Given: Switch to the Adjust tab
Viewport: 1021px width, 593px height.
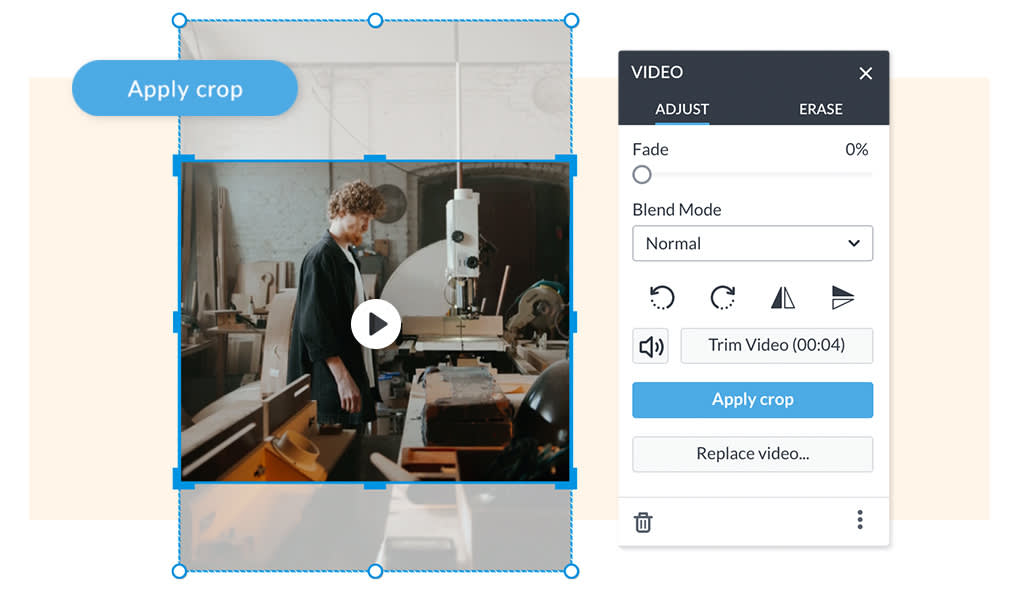Looking at the screenshot, I should point(682,109).
